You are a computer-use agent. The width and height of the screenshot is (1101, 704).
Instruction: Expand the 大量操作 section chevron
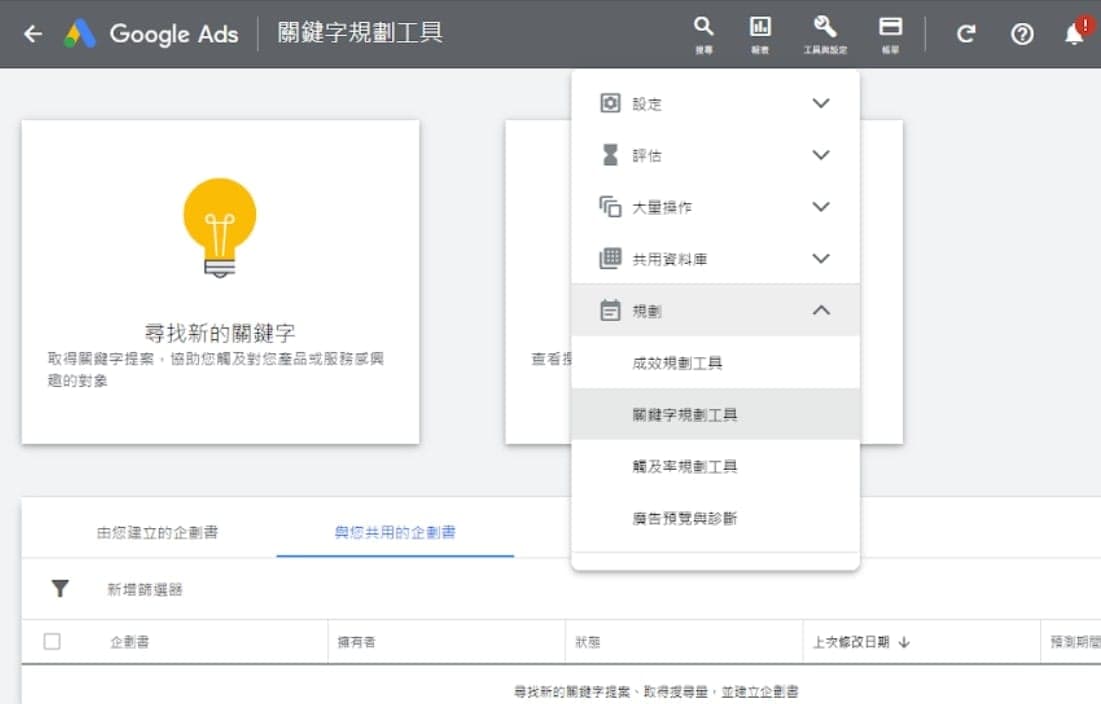pyautogui.click(x=821, y=206)
